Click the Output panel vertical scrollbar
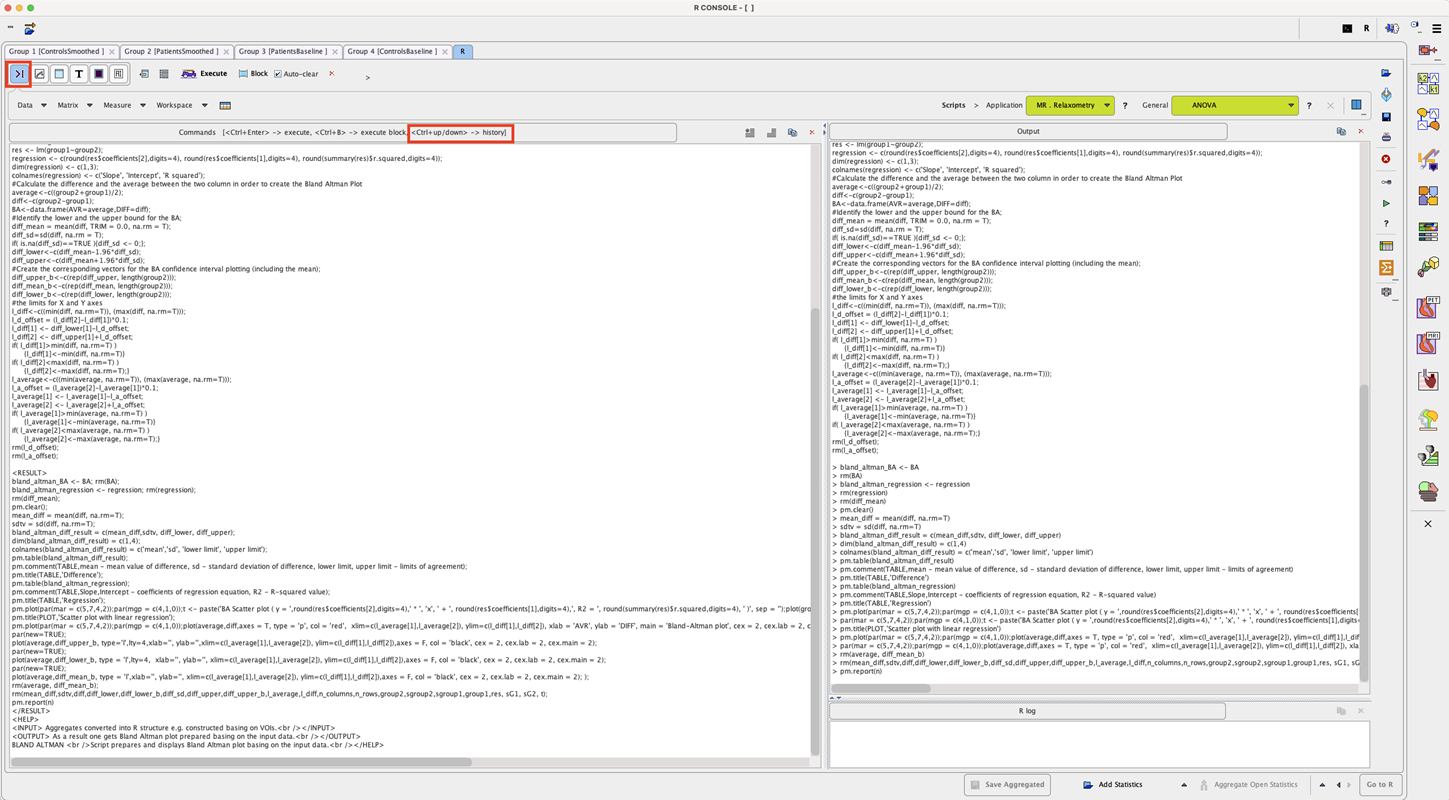The image size is (1449, 800). (1363, 533)
